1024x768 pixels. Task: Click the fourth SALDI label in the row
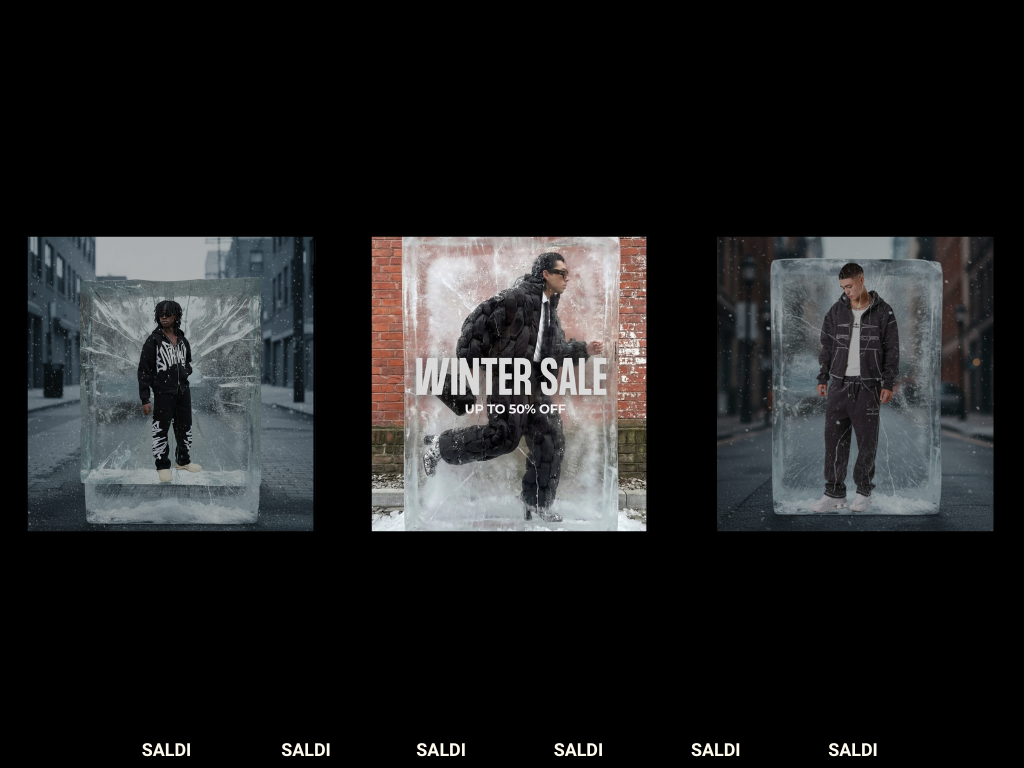point(578,750)
